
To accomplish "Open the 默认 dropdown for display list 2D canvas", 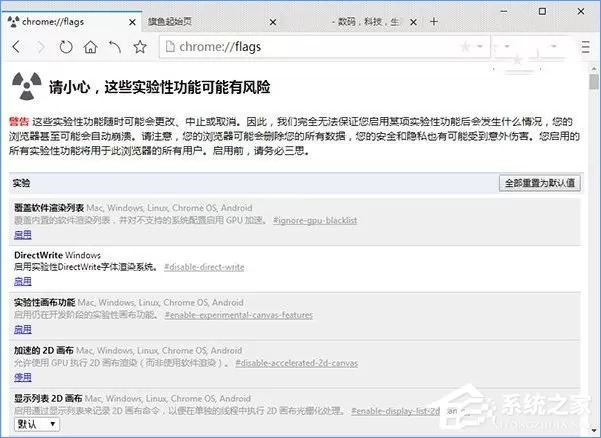I will pos(37,424).
